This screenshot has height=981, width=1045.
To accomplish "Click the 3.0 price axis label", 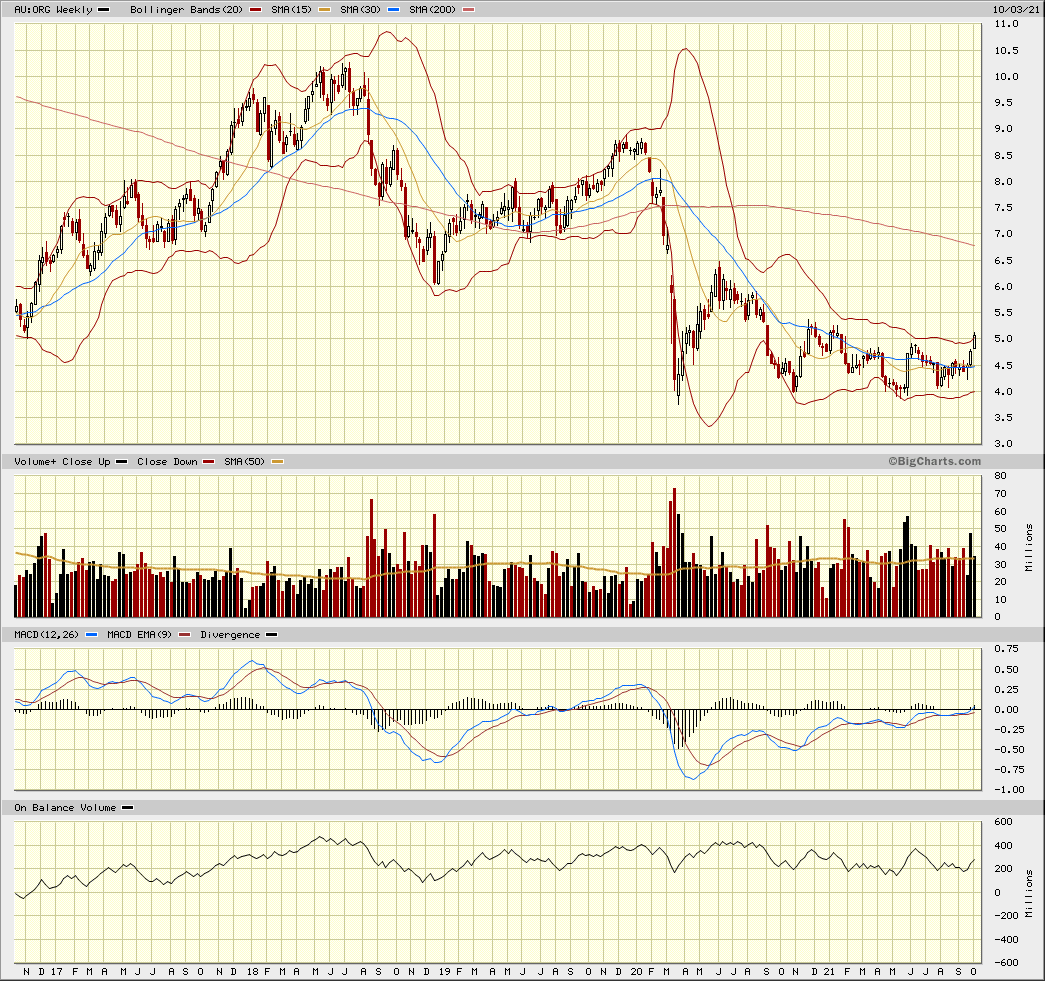I will [x=1004, y=444].
